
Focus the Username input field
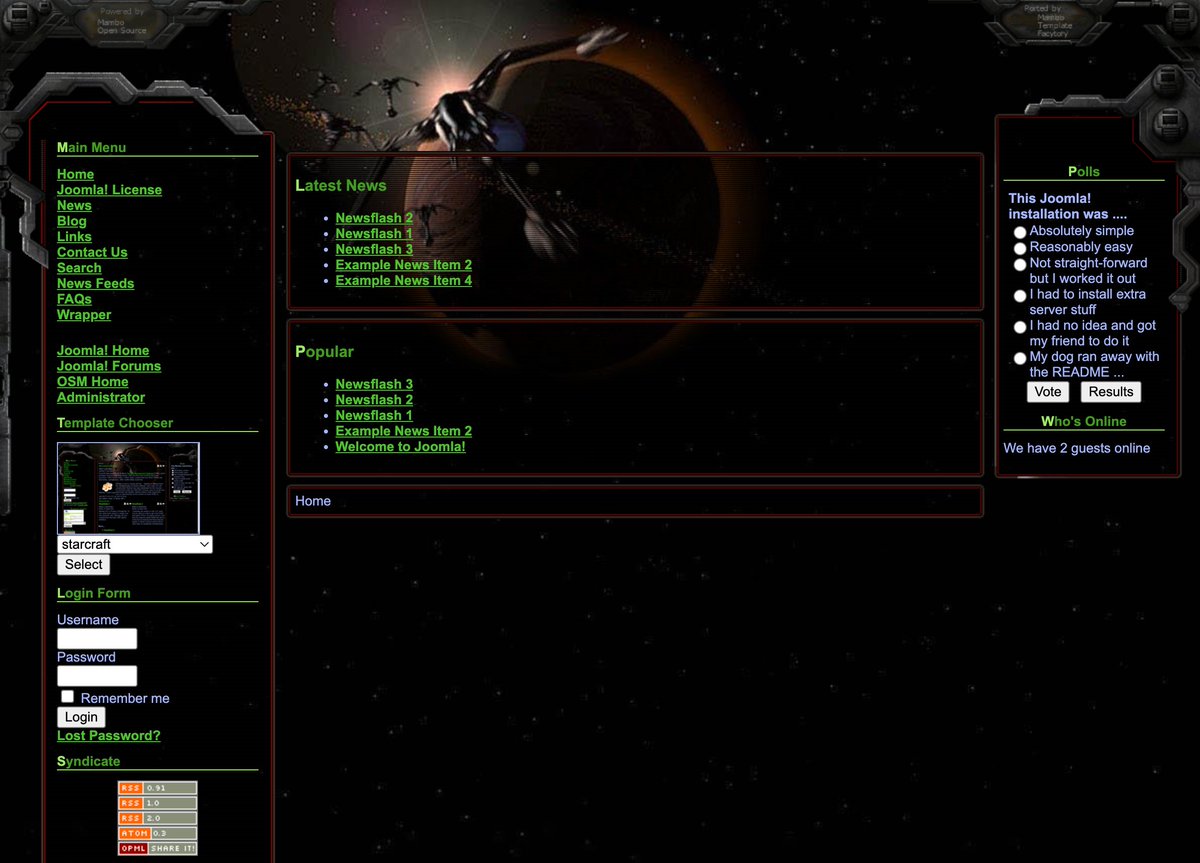(97, 638)
